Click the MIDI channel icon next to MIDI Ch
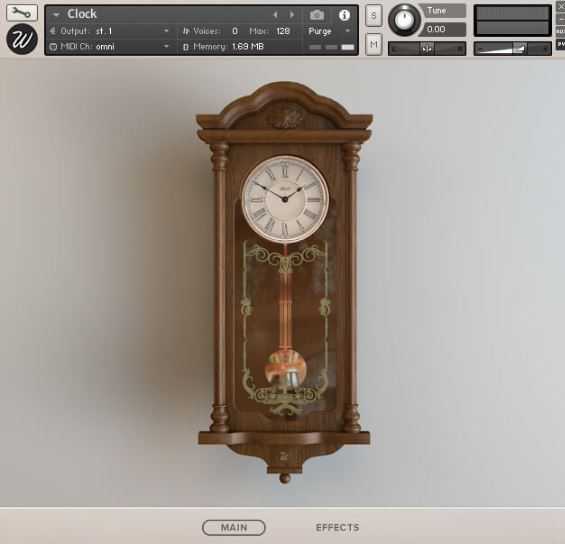 click(x=53, y=46)
